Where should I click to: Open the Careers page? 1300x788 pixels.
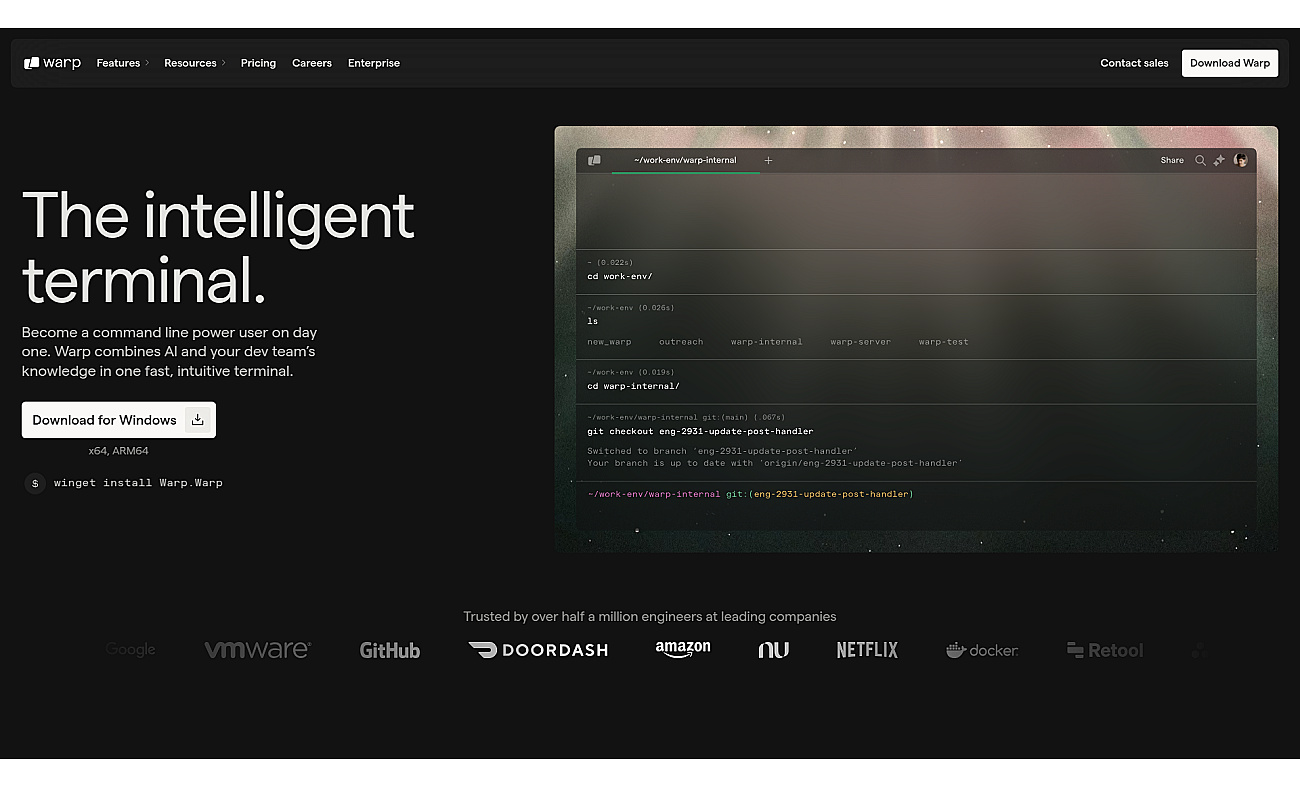(312, 63)
